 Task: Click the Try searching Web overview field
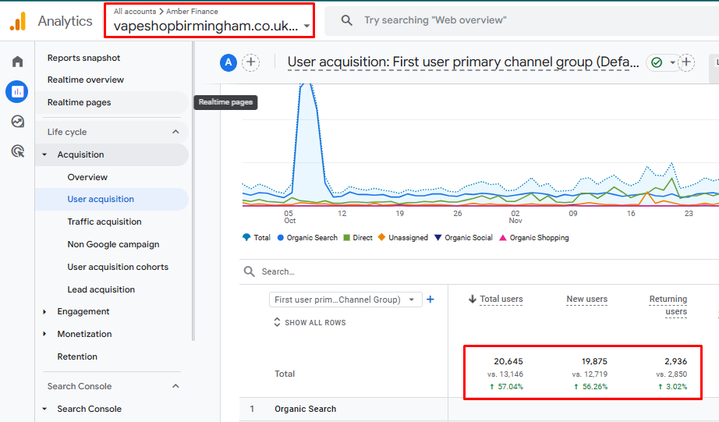point(435,20)
